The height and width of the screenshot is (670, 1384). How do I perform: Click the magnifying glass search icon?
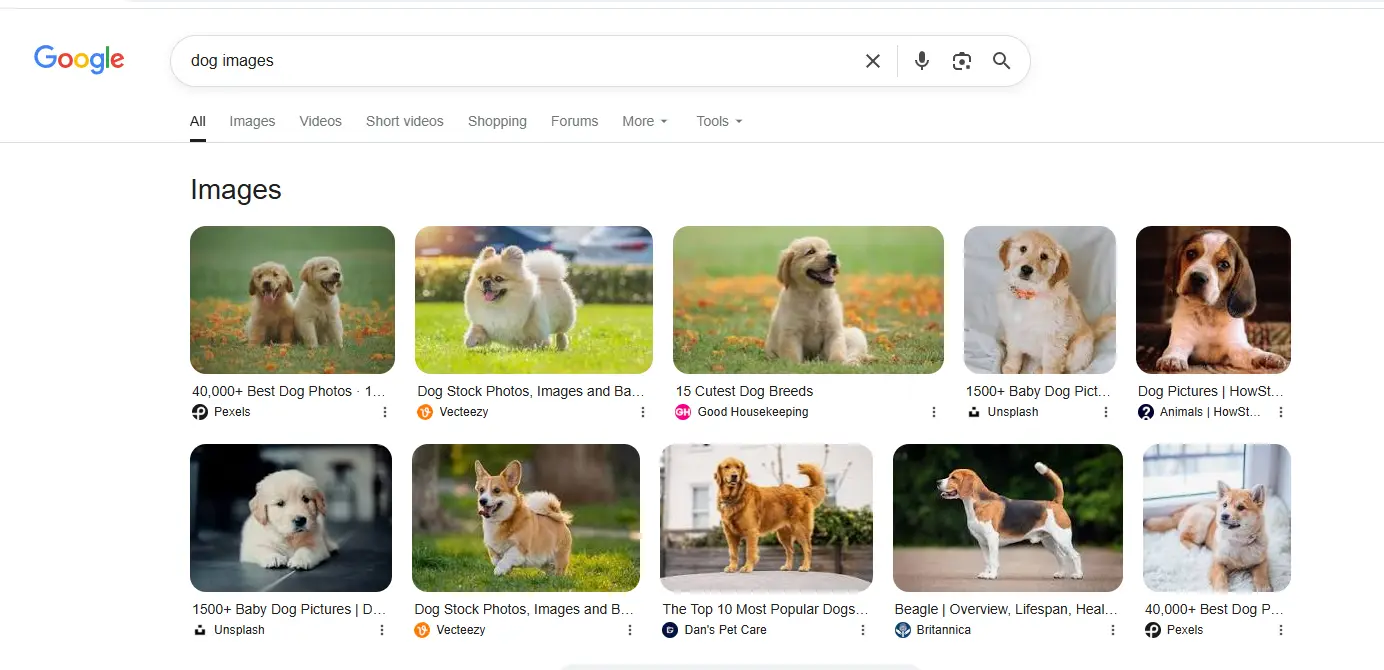(1001, 61)
